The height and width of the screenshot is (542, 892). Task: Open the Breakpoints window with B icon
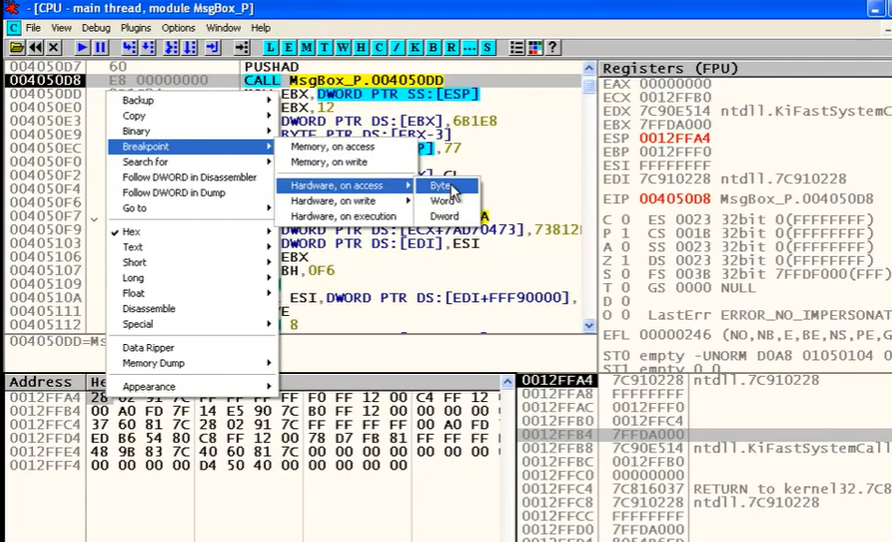click(433, 48)
